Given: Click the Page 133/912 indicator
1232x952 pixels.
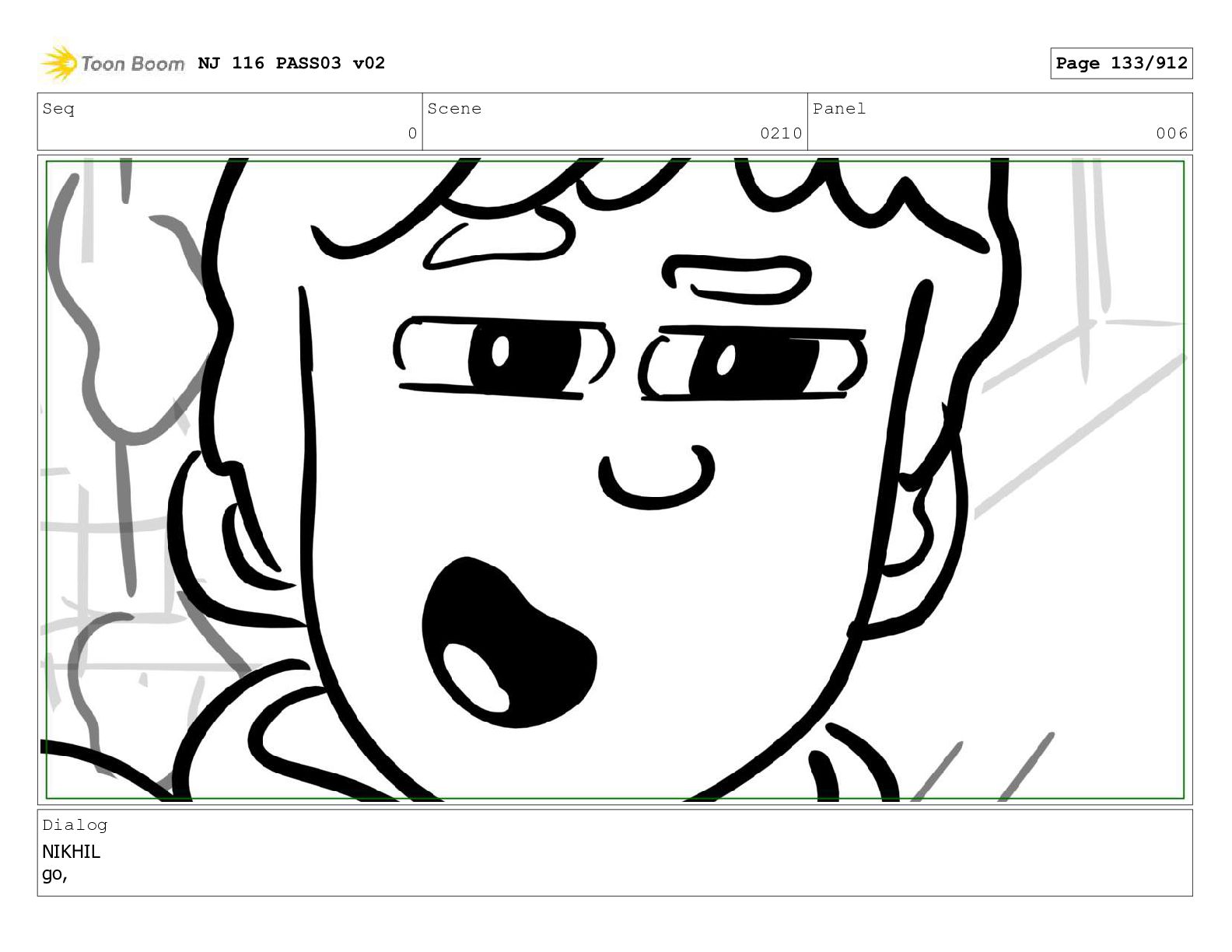Looking at the screenshot, I should tap(1121, 63).
